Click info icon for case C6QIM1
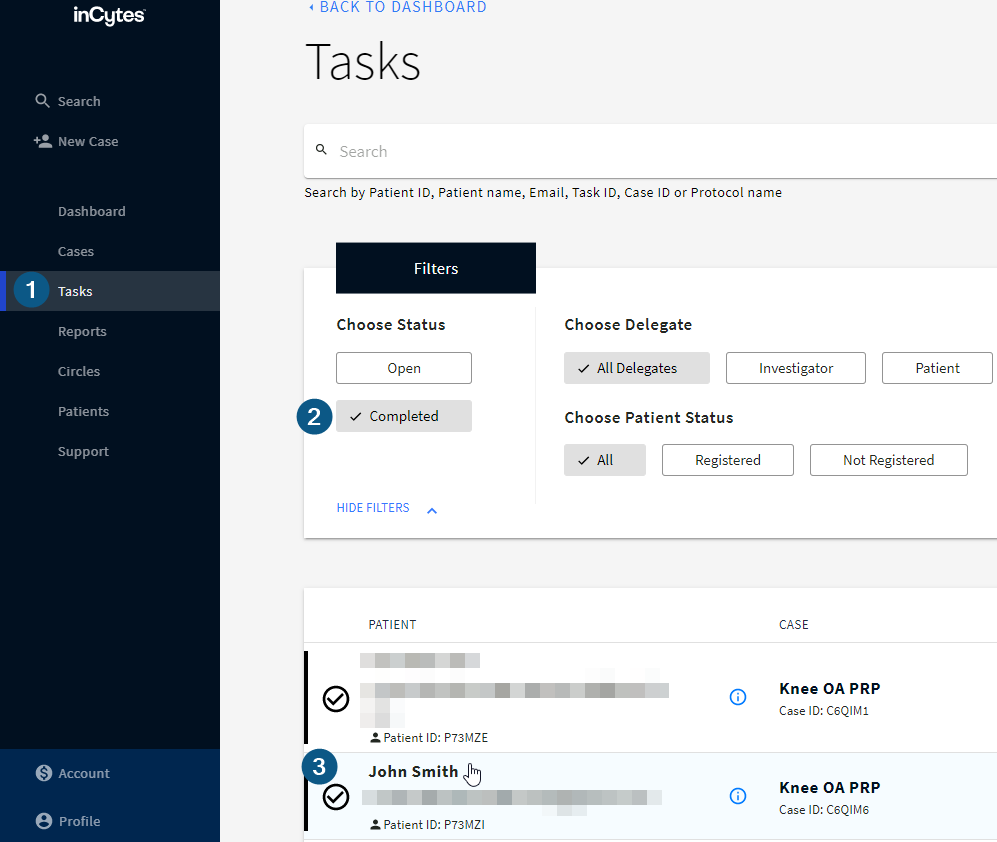This screenshot has width=997, height=842. 738,697
